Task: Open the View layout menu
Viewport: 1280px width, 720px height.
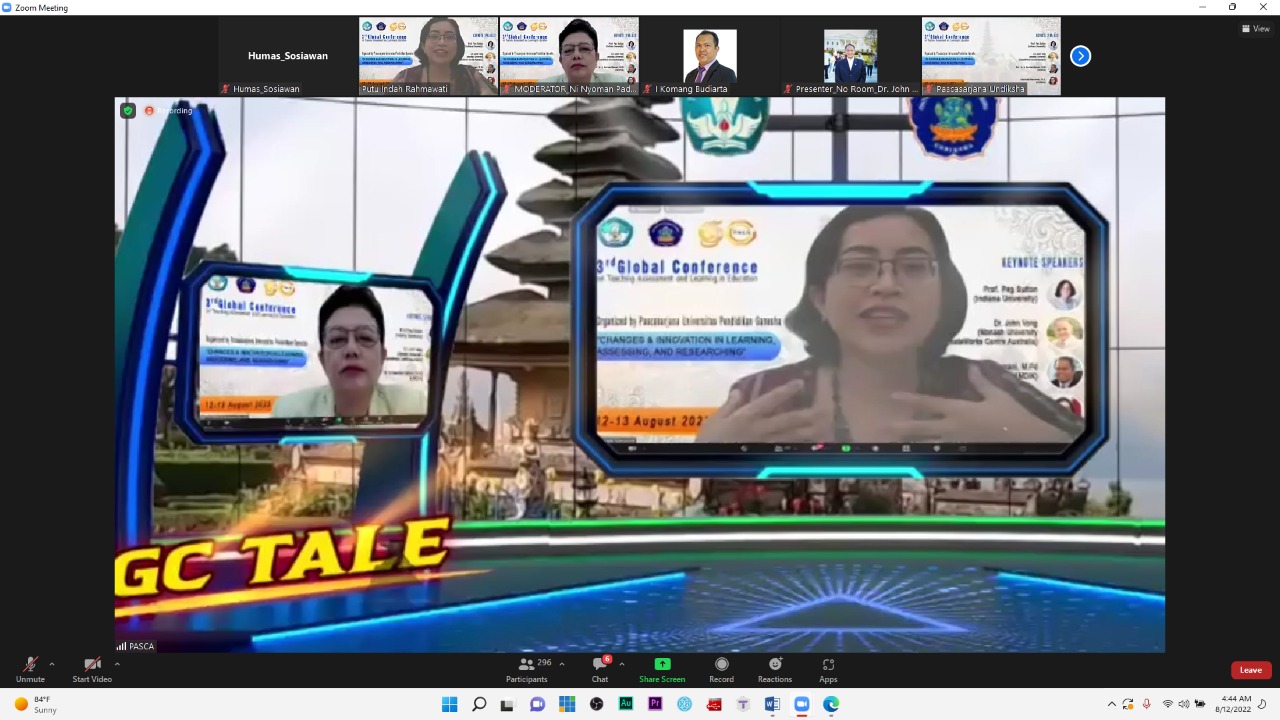Action: point(1255,29)
